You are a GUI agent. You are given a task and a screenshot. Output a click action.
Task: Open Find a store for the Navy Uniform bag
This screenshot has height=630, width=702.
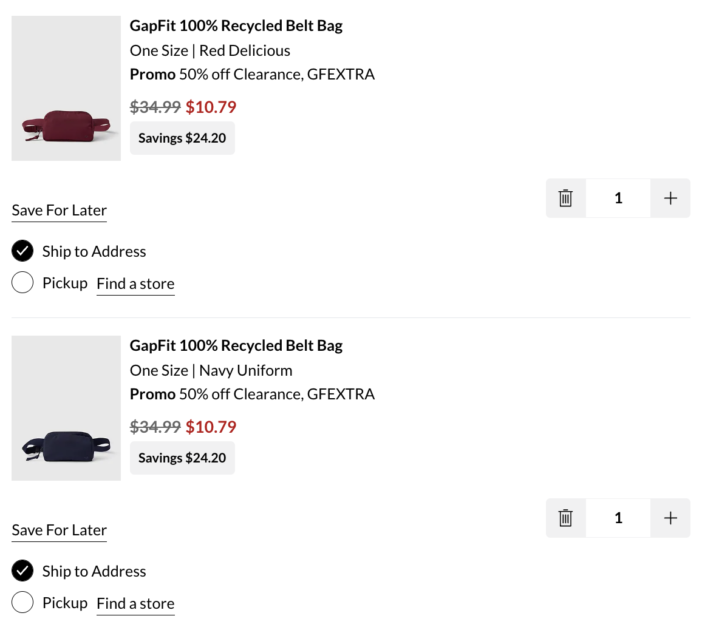pos(135,604)
